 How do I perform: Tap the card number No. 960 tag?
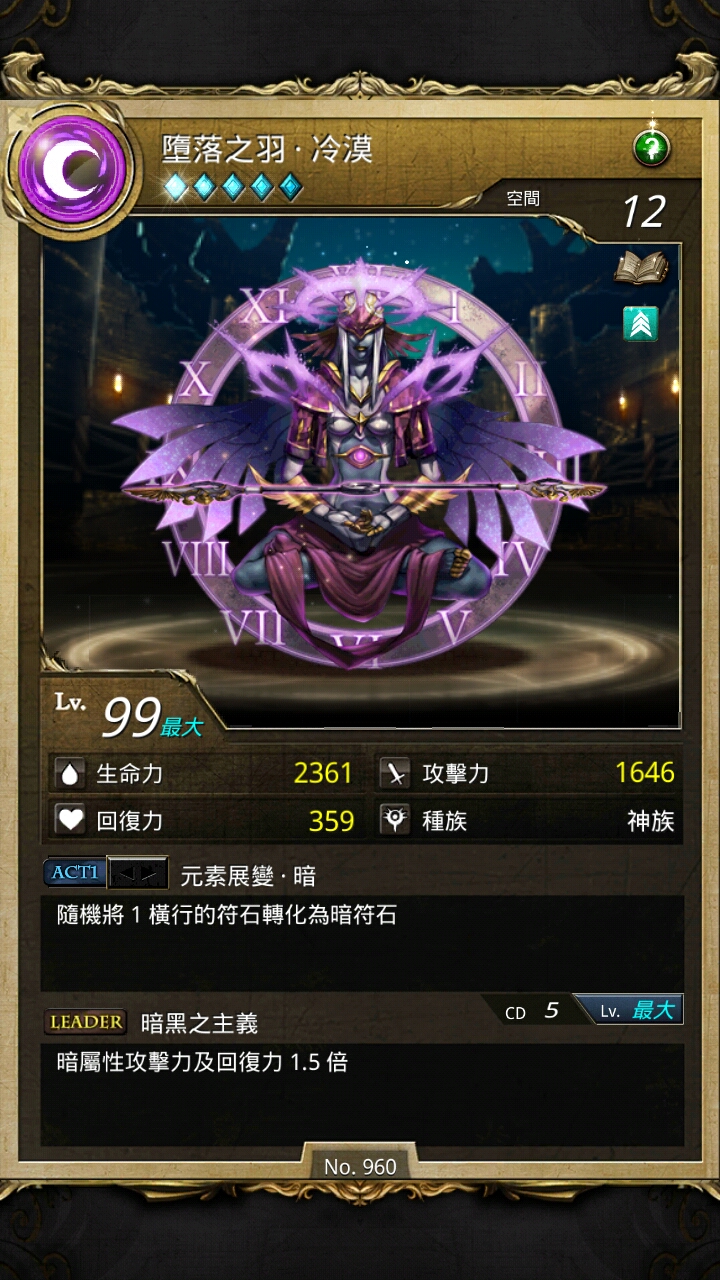(360, 1166)
